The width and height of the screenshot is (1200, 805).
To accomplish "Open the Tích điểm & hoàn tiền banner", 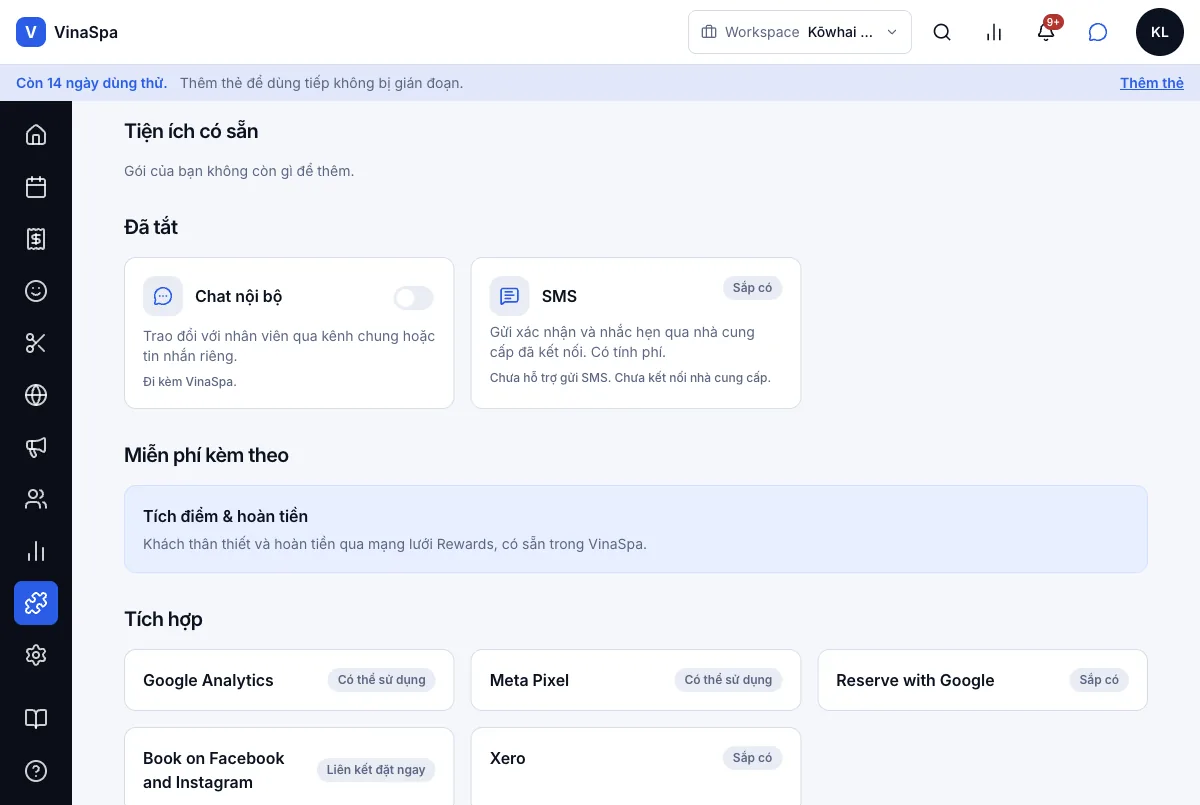I will pyautogui.click(x=636, y=529).
